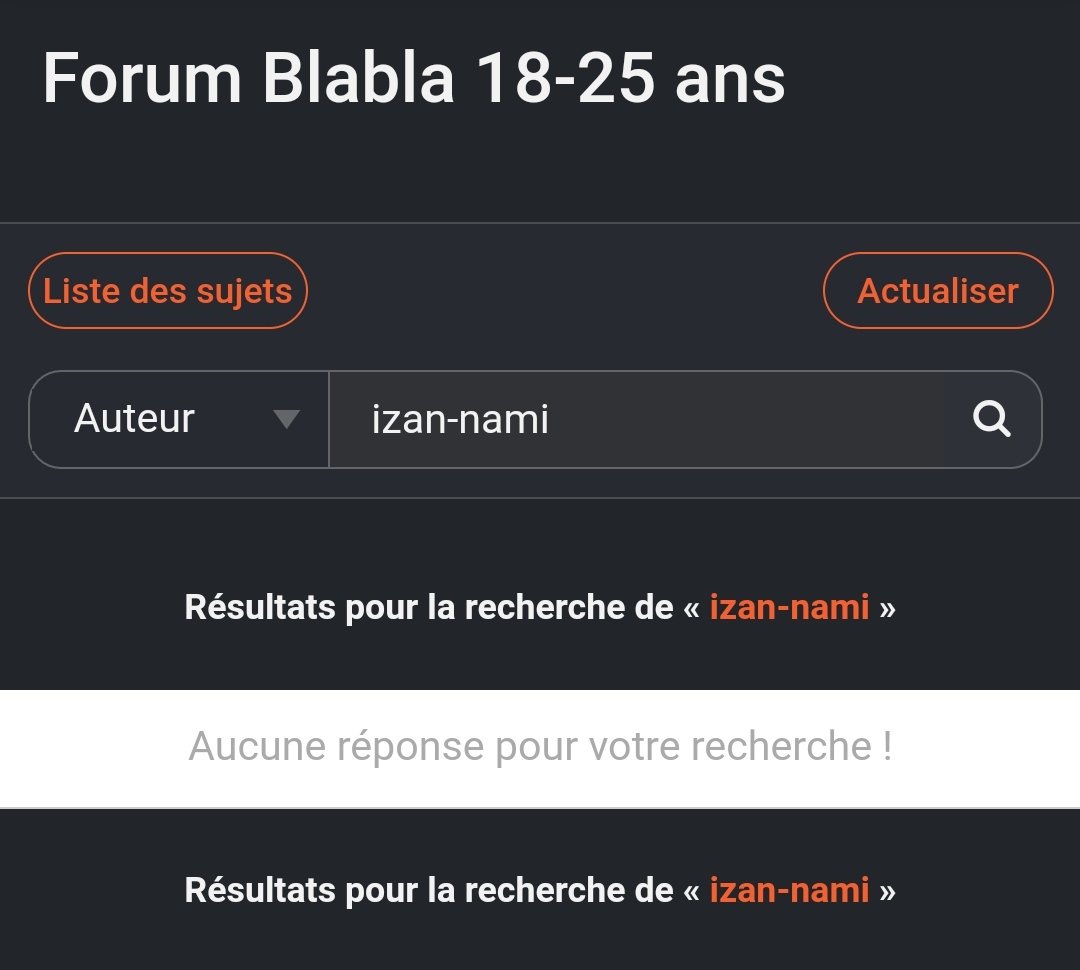This screenshot has width=1080, height=970.
Task: Refresh with the Actualiser button
Action: [x=938, y=291]
